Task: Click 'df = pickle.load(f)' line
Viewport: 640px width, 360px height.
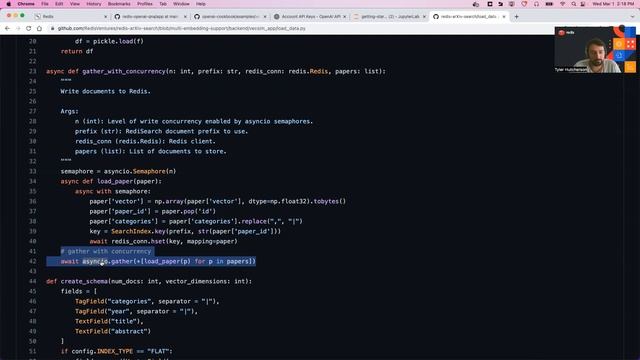Action: coord(109,42)
